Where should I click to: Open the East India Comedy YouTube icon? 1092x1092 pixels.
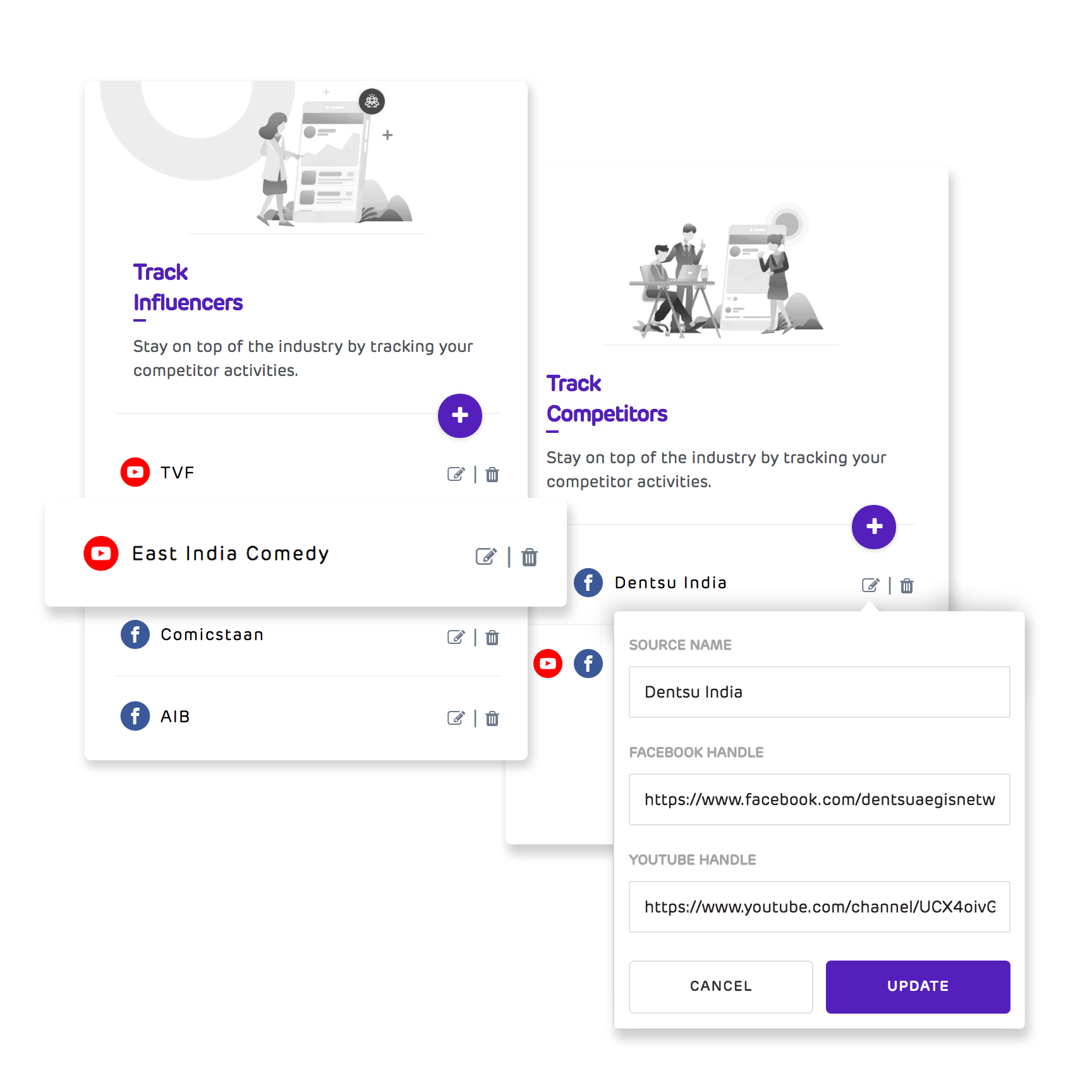(x=101, y=554)
